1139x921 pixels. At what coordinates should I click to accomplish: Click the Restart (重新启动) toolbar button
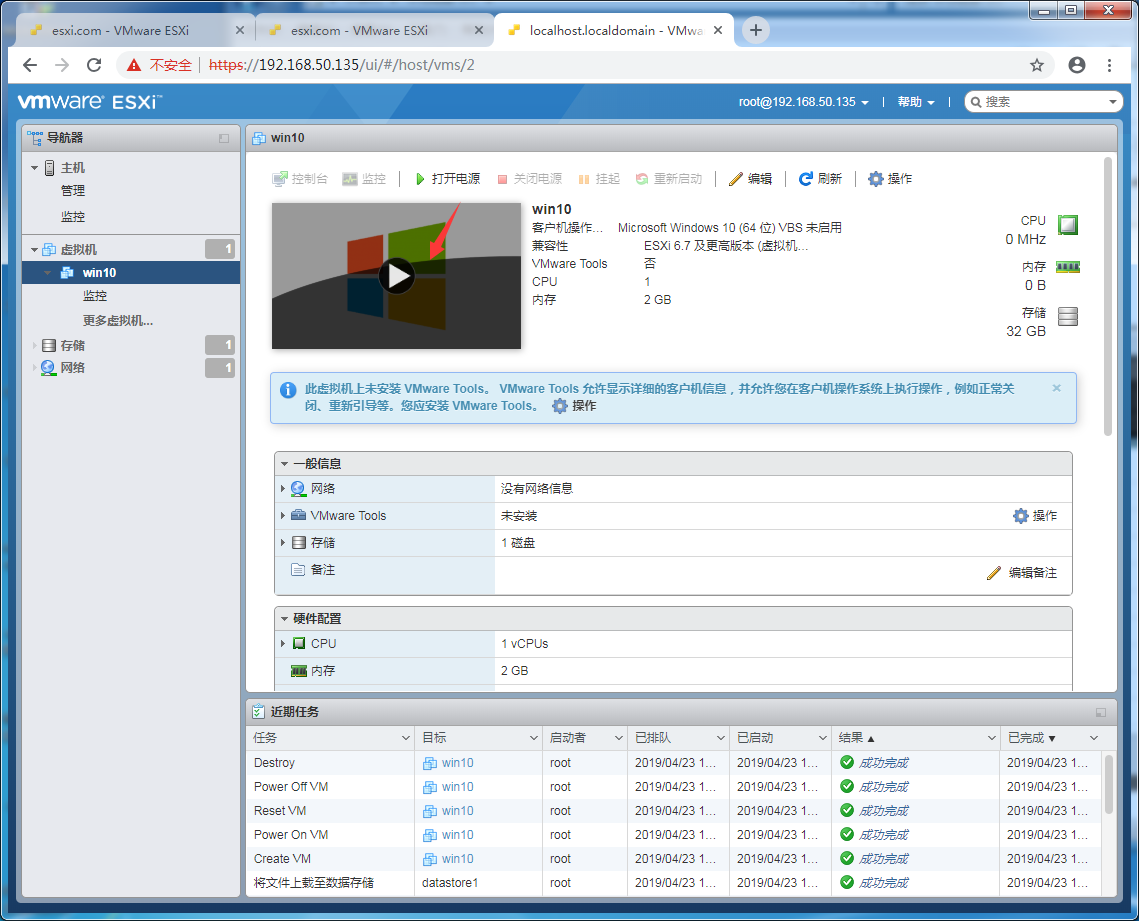coord(668,179)
